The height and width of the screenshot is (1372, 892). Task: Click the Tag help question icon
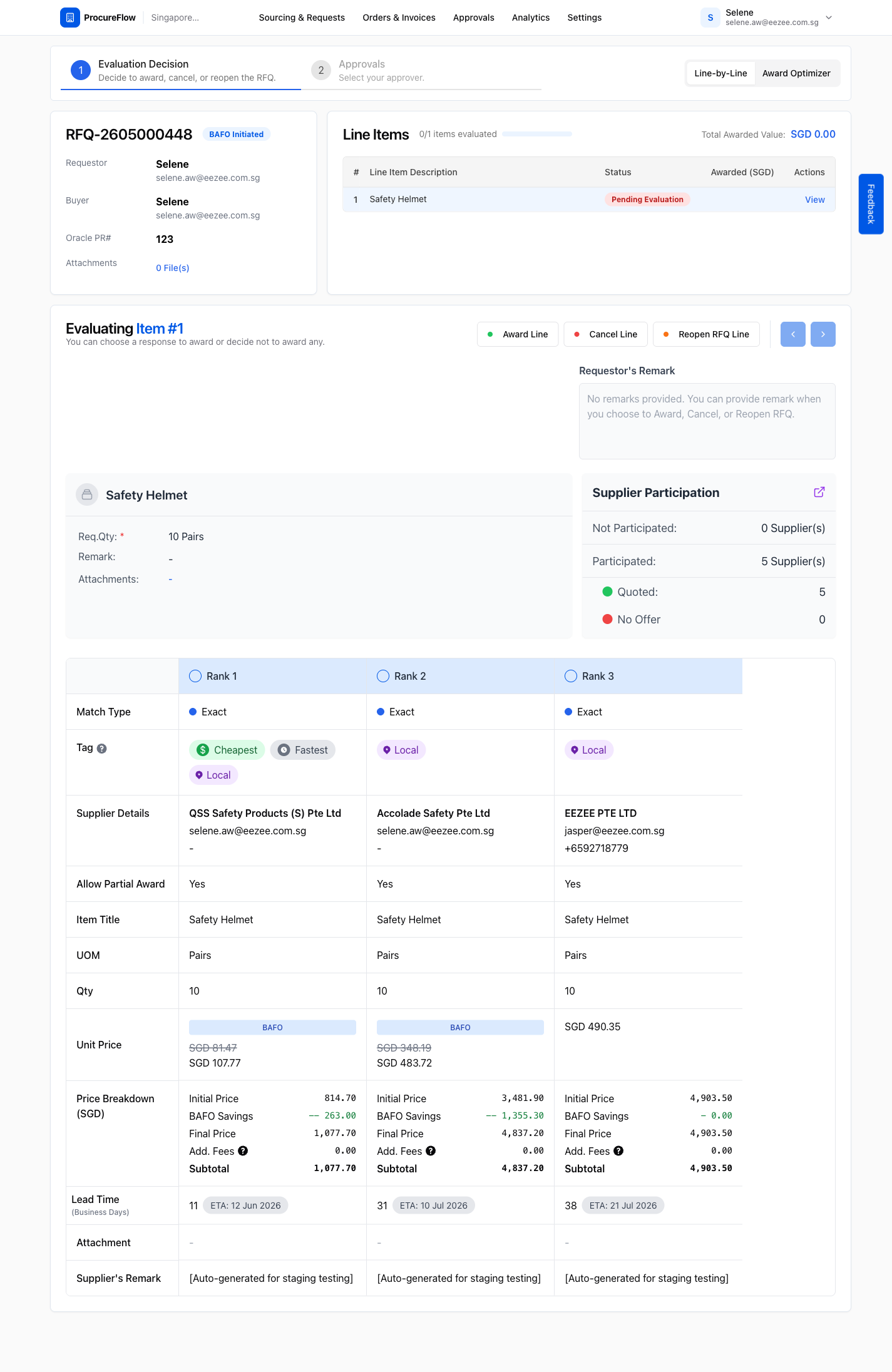(x=102, y=748)
